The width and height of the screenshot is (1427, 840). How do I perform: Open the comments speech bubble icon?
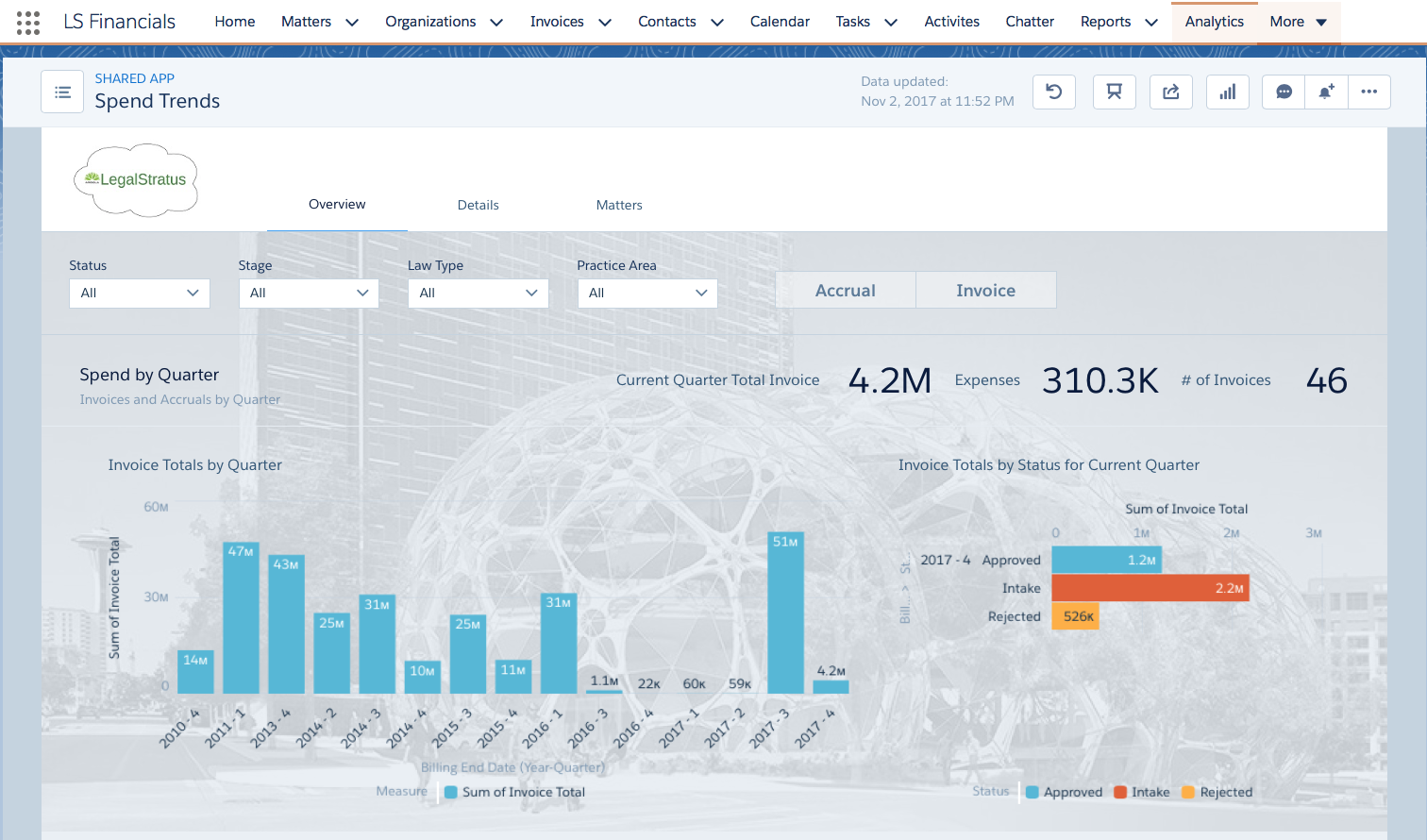click(1284, 92)
